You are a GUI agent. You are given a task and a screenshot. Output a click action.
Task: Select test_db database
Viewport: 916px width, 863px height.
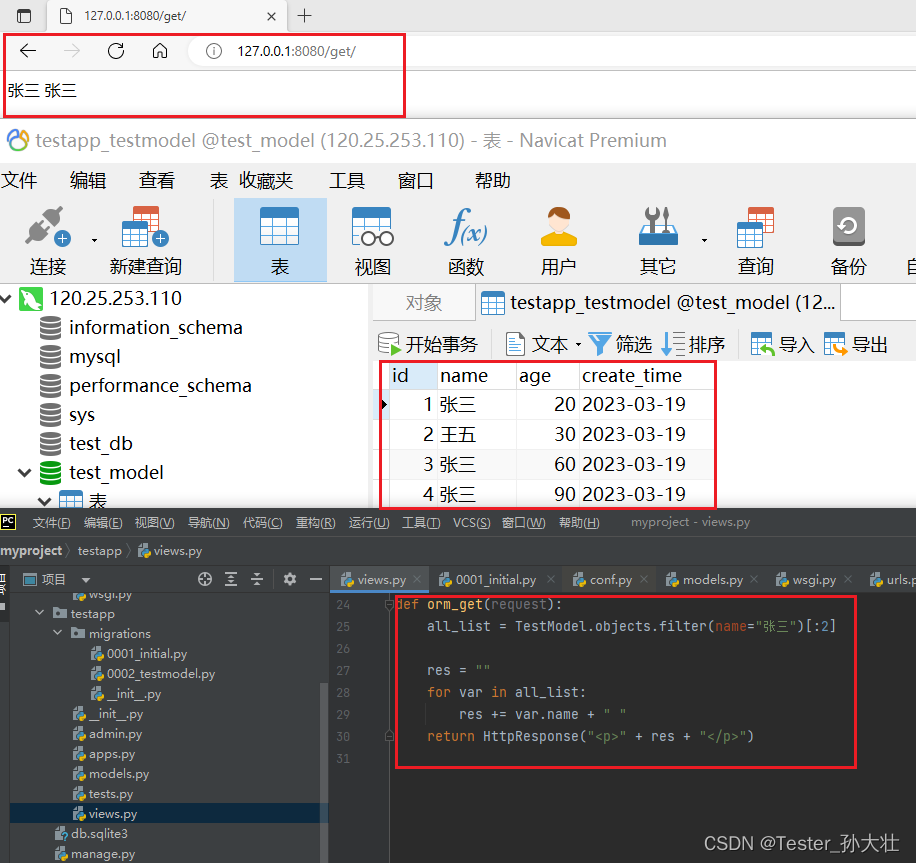point(100,443)
